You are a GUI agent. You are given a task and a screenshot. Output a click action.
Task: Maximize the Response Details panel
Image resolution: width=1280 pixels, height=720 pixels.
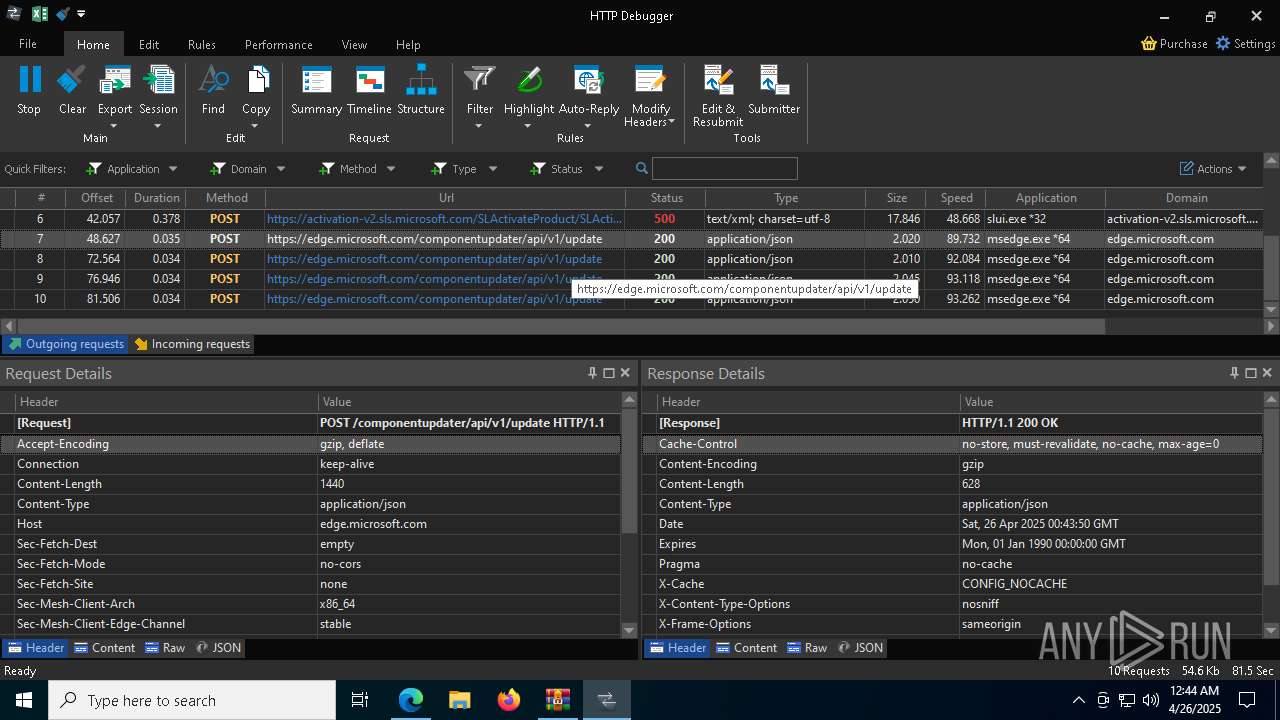(1250, 373)
